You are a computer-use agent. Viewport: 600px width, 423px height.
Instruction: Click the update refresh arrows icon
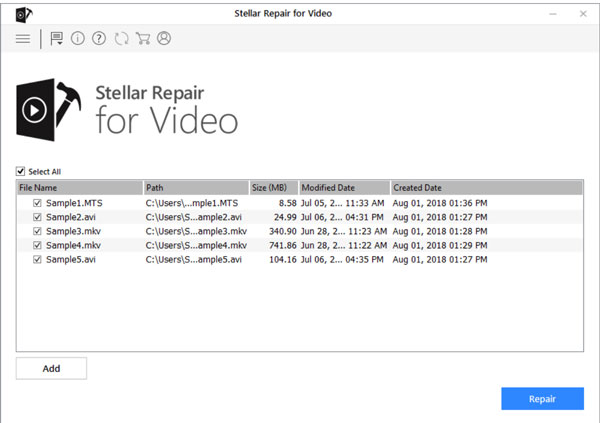pyautogui.click(x=121, y=39)
